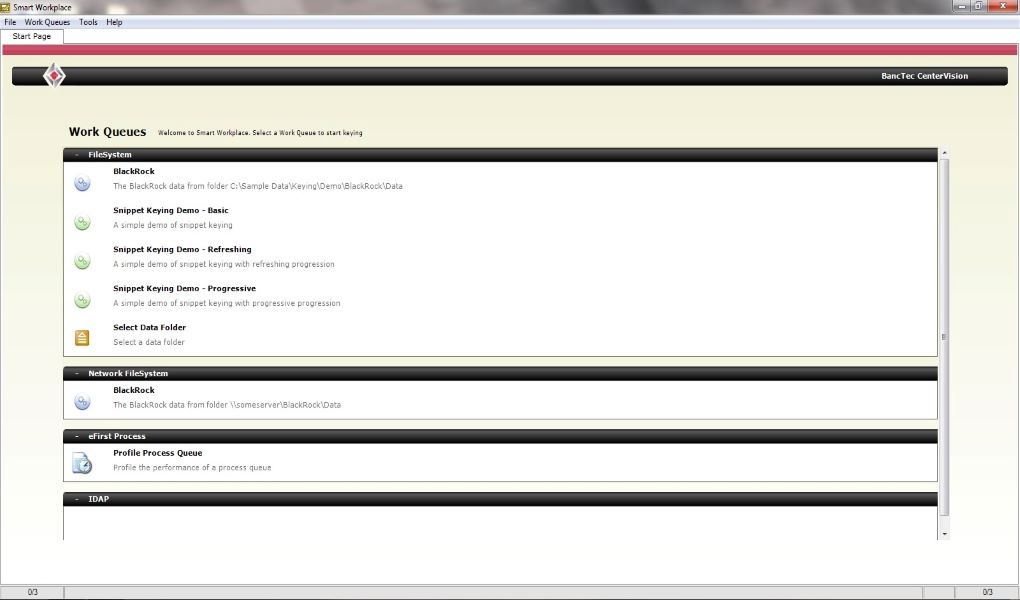Open Profile Process Queue

click(x=157, y=453)
